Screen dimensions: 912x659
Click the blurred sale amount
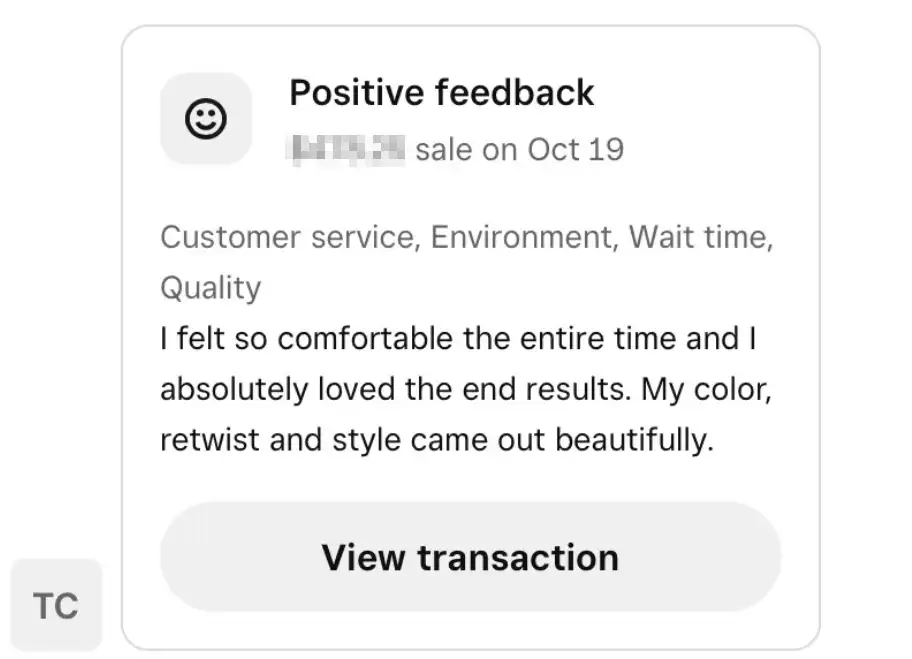[346, 149]
